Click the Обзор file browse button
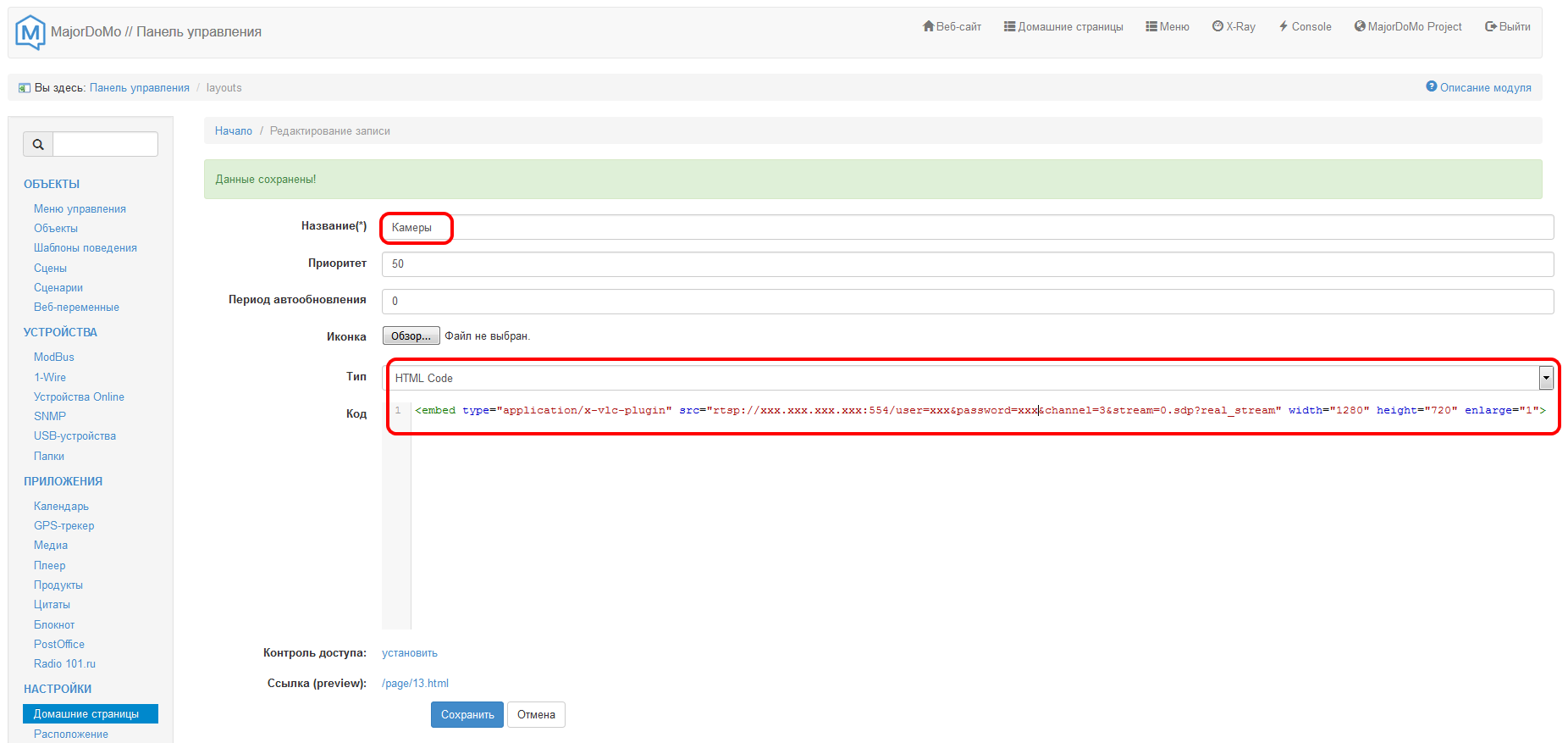Image resolution: width=1568 pixels, height=743 pixels. click(x=411, y=336)
